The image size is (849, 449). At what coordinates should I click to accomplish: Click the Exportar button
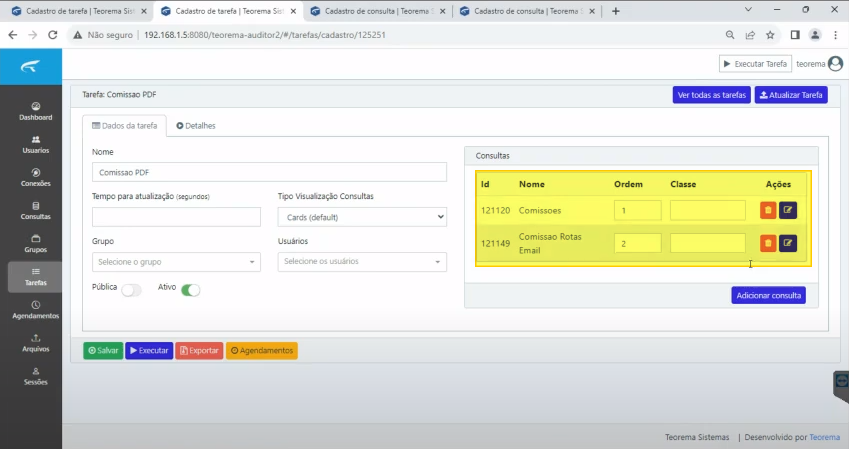(x=199, y=350)
